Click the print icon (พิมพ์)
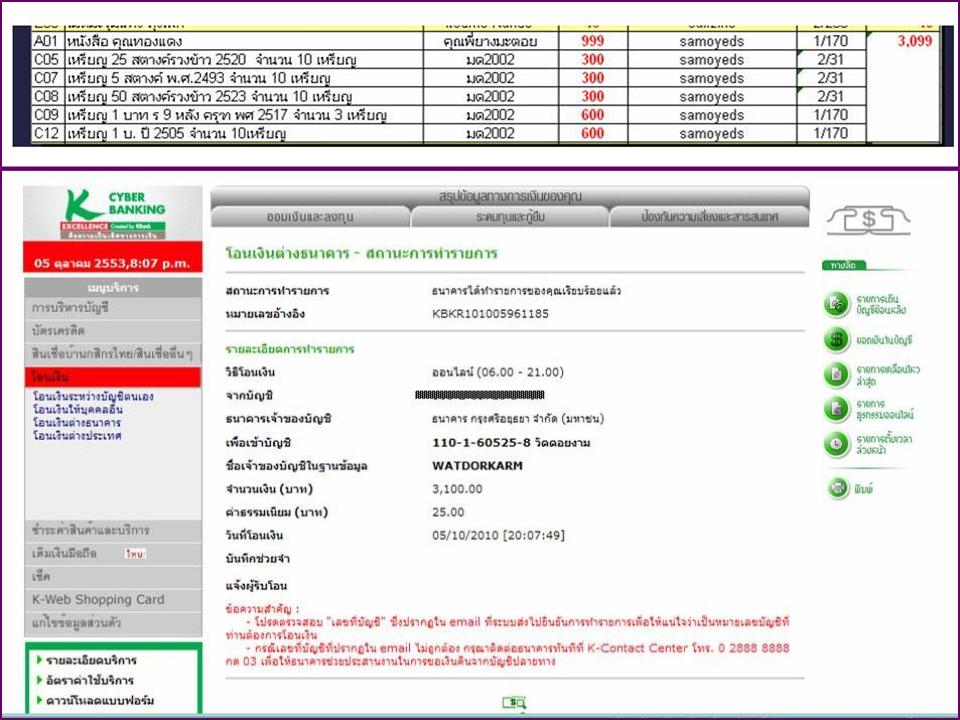 pyautogui.click(x=837, y=488)
